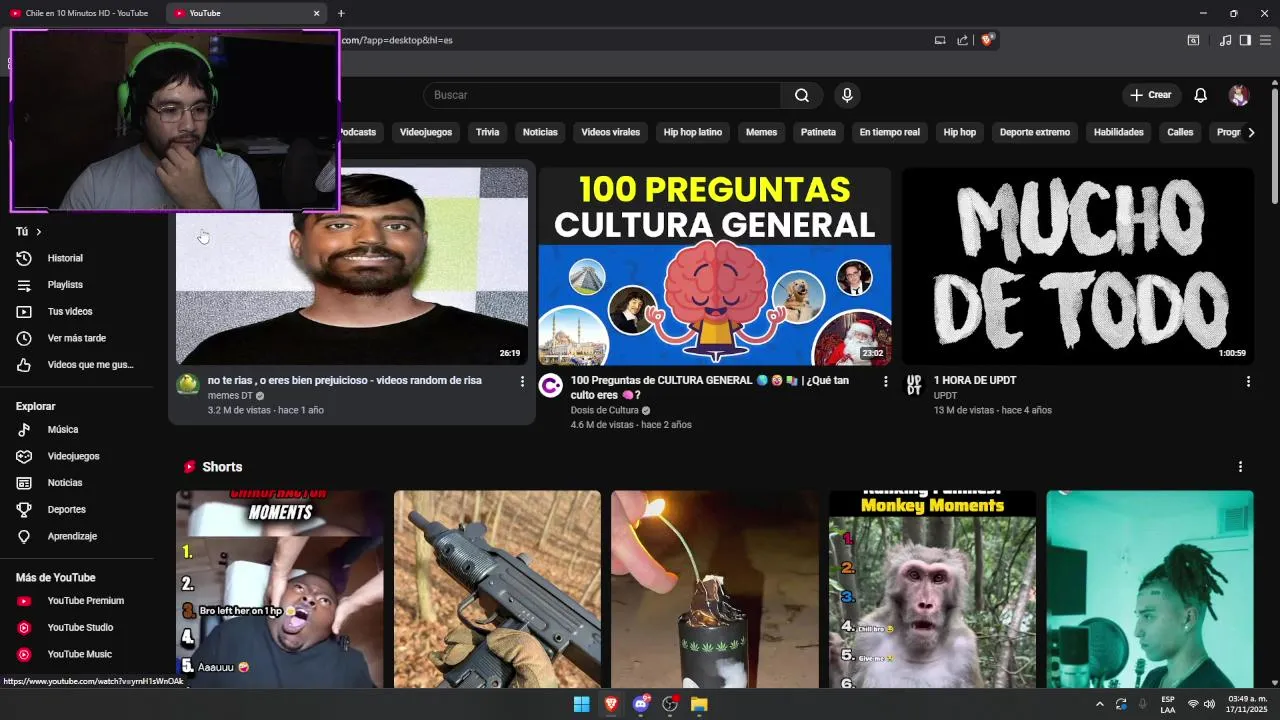Open '1 HORA DE UPDT' title link
The width and height of the screenshot is (1280, 720).
975,380
